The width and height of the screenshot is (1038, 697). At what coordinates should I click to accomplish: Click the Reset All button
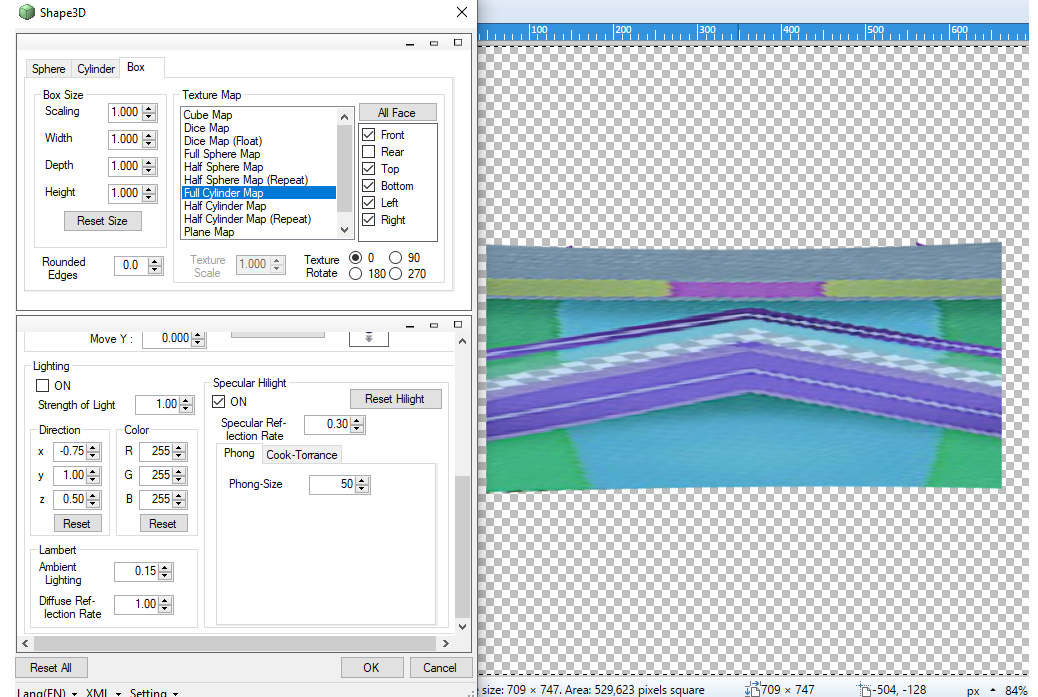[x=51, y=667]
